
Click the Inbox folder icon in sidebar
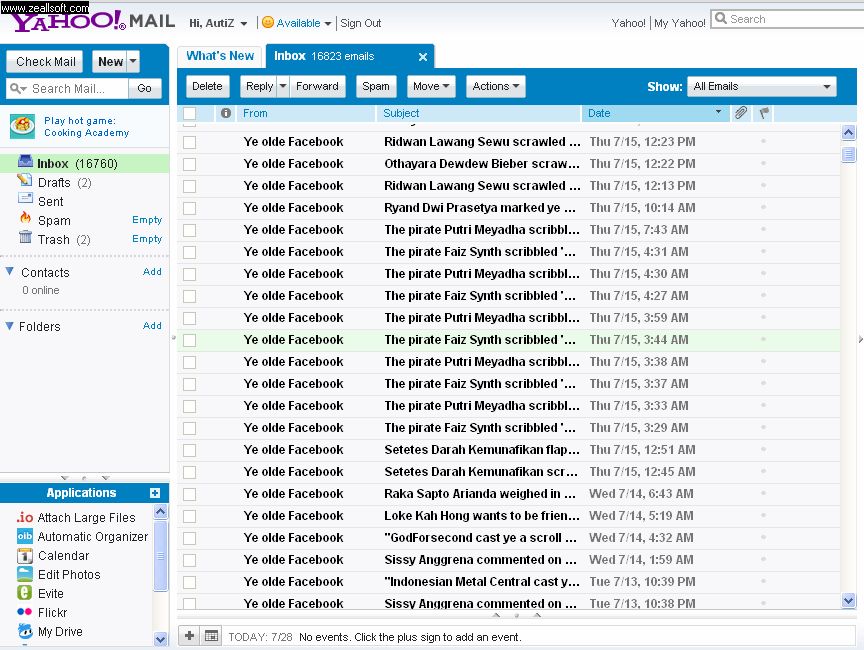(25, 161)
